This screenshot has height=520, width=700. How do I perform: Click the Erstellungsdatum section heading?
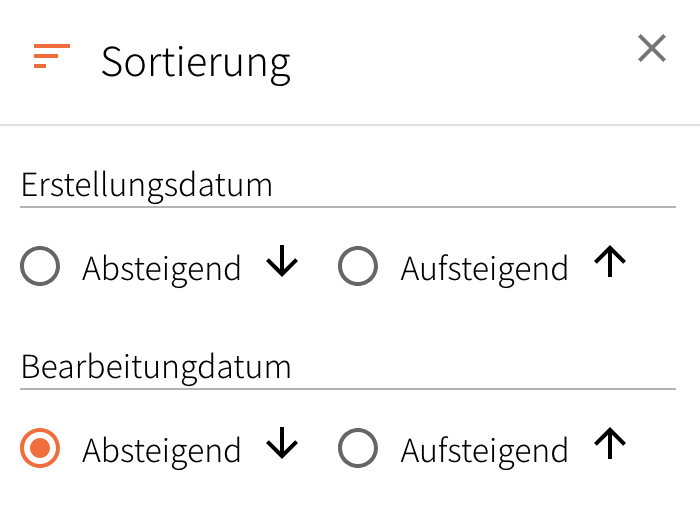(x=147, y=185)
